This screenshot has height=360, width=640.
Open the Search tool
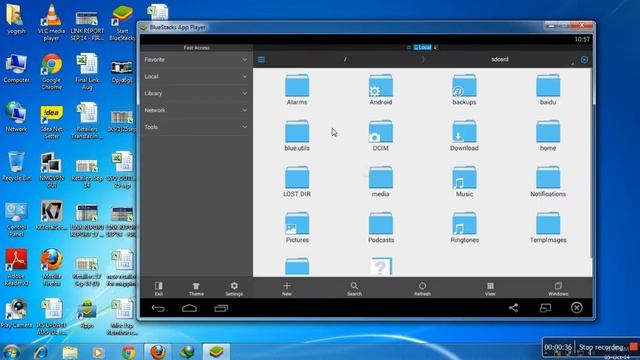tap(354, 288)
